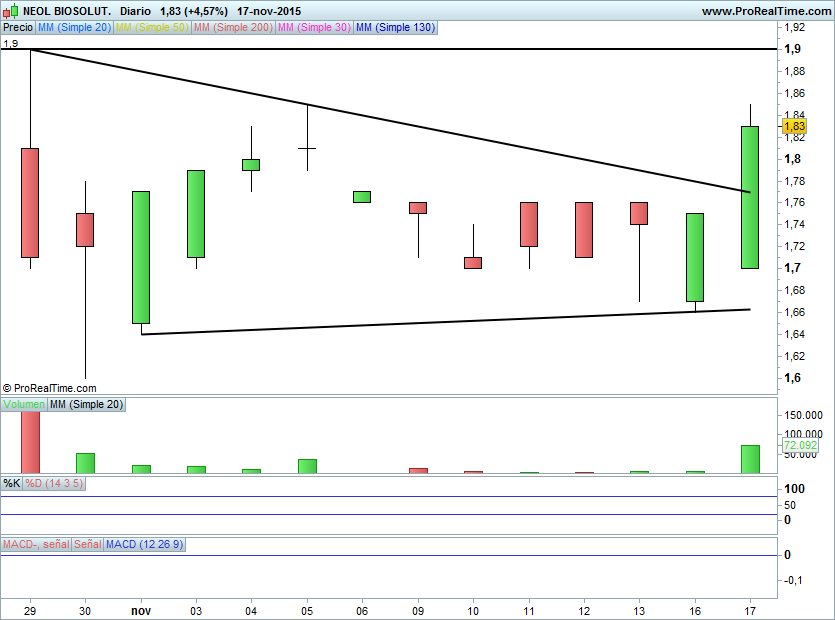Click the tall red volume bar on day 29

coord(30,441)
